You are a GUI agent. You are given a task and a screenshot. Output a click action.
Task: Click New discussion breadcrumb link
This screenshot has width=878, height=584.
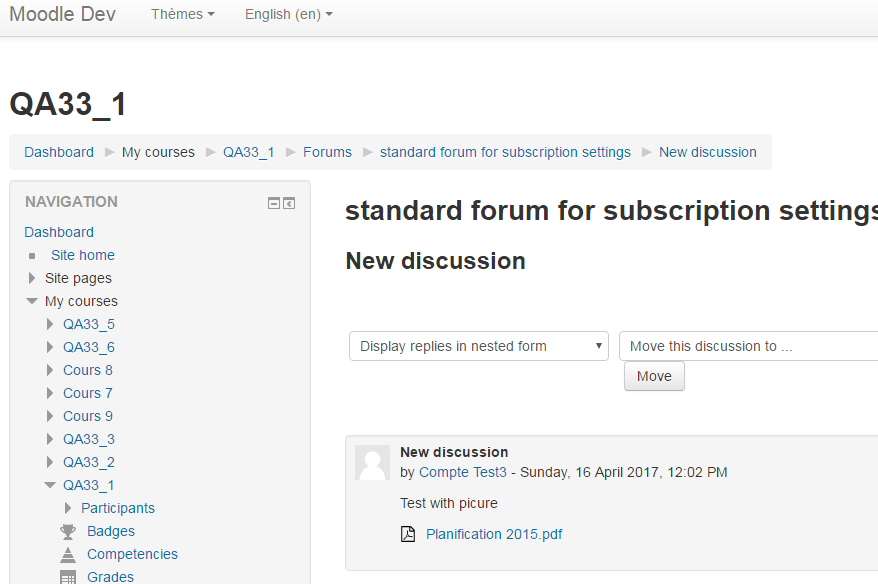tap(708, 152)
